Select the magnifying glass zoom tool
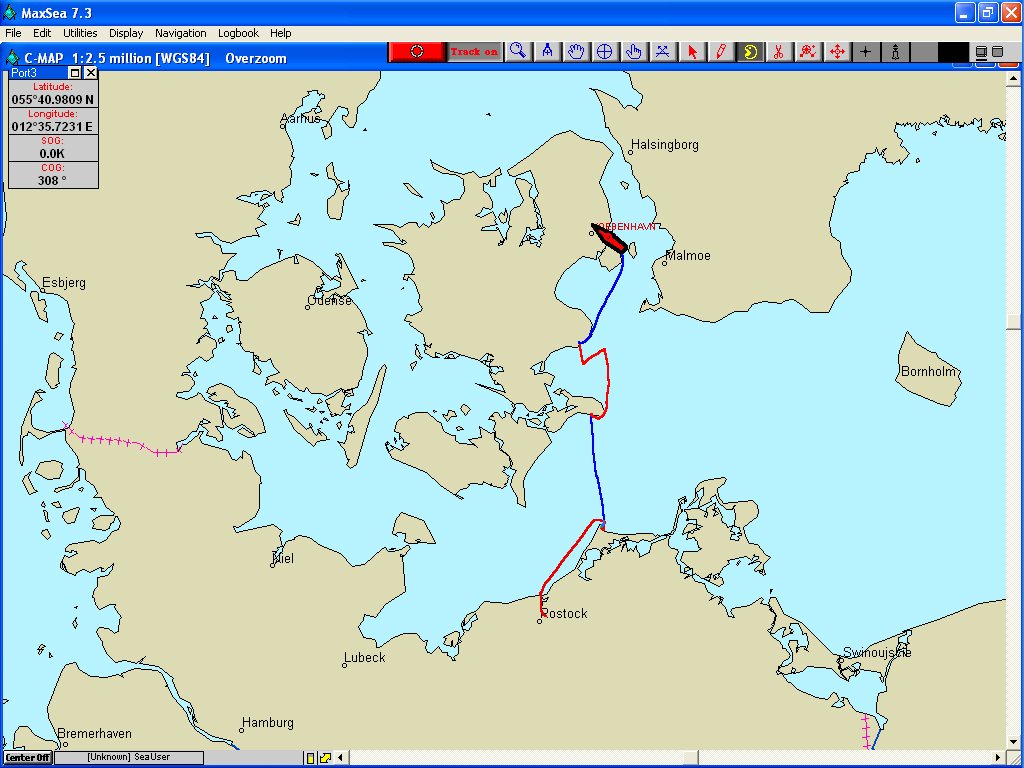The width and height of the screenshot is (1024, 768). coord(518,52)
